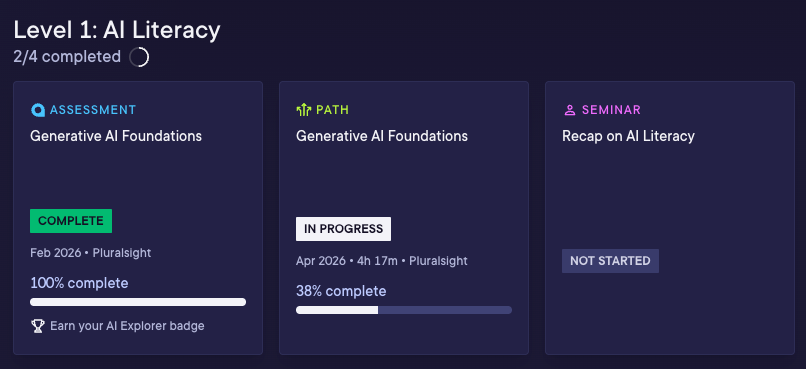This screenshot has width=806, height=369.
Task: Click the Level 1: AI Literacy heading
Action: point(117,30)
